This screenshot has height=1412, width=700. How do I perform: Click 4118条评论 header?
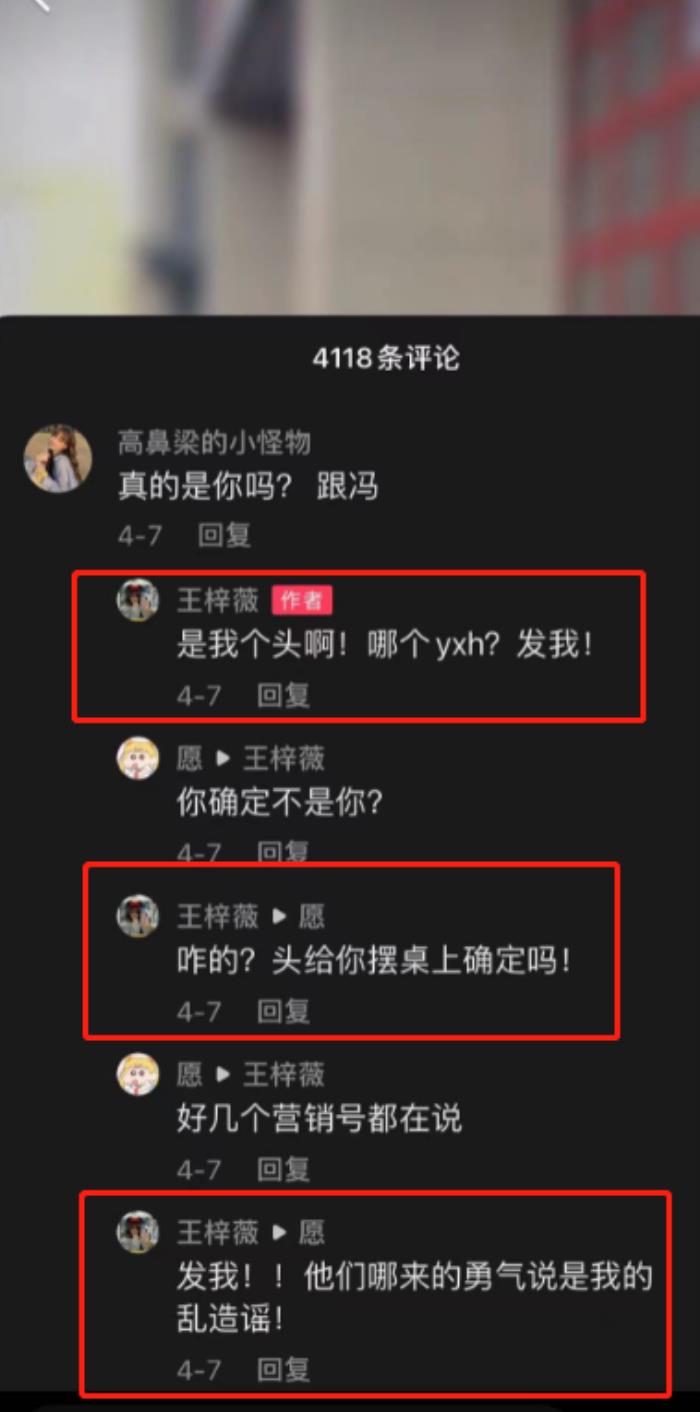pyautogui.click(x=386, y=358)
